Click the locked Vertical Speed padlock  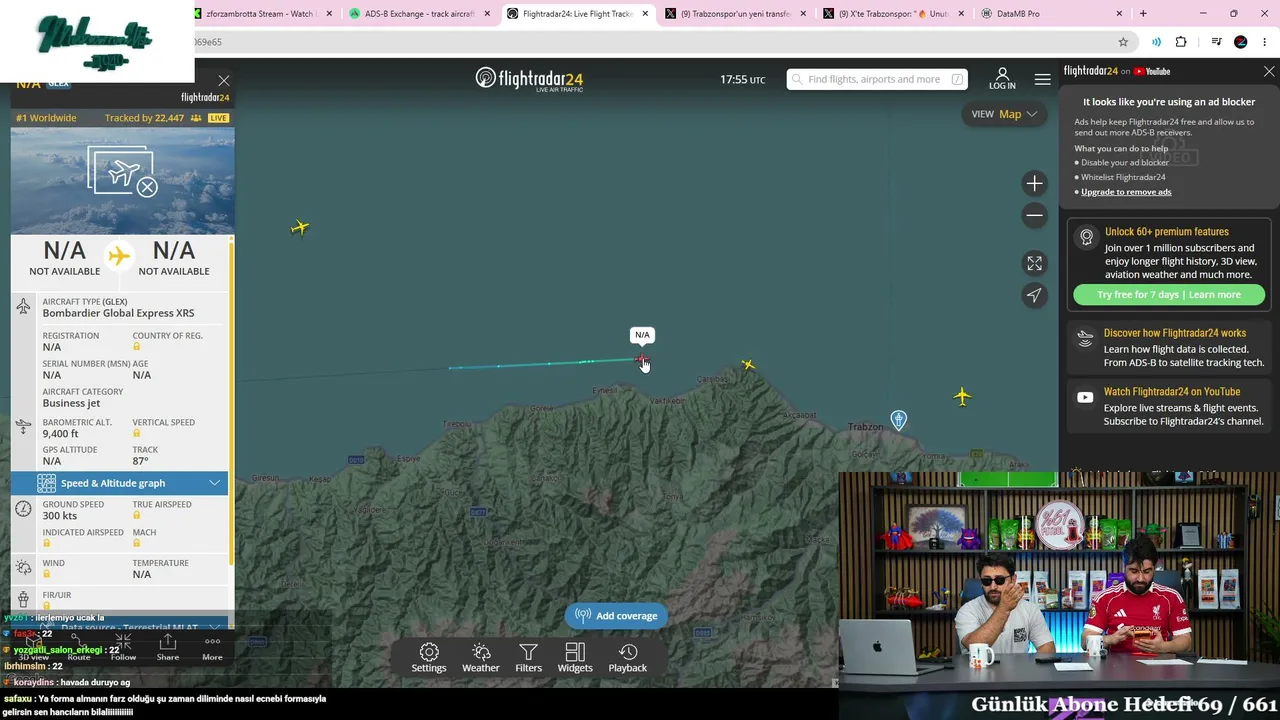137,434
